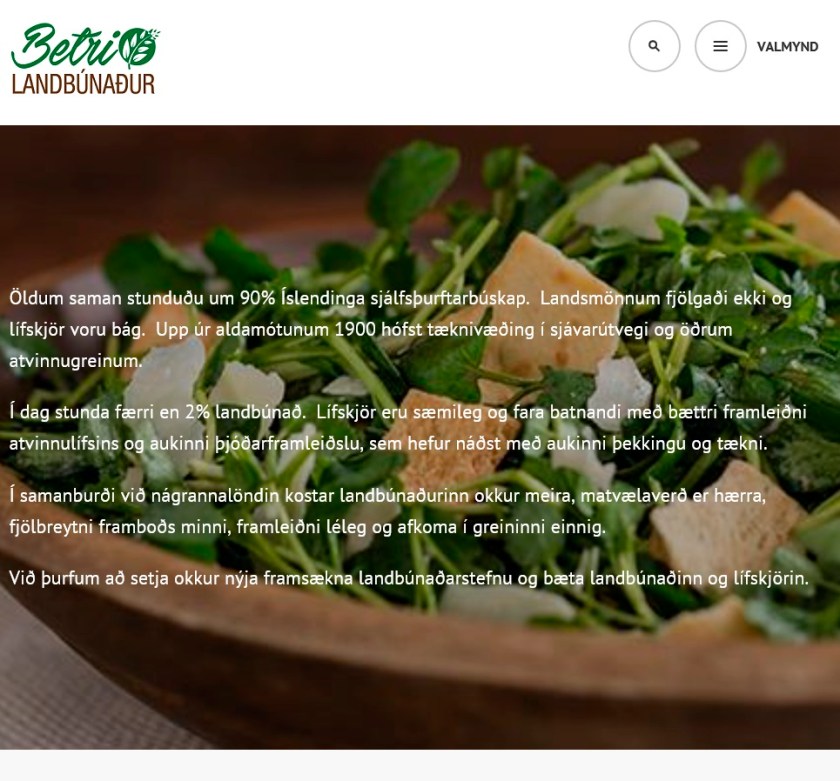
Task: Open the hamburger menu icon
Action: tap(721, 46)
